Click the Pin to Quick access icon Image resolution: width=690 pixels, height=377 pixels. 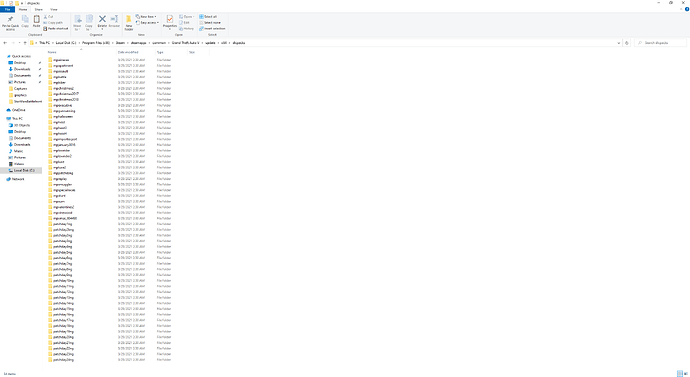pos(10,20)
